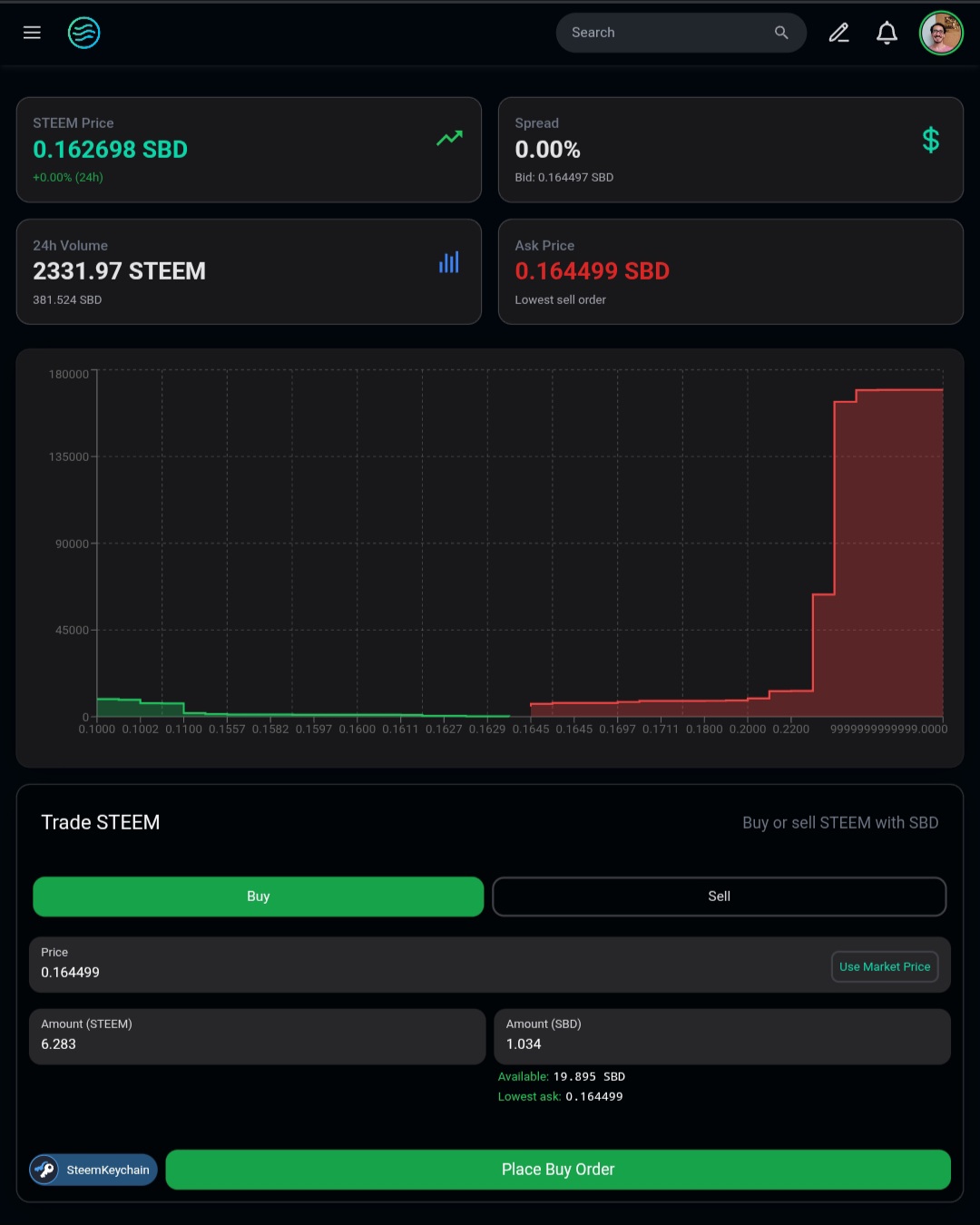Click Use Market Price button
The image size is (980, 1225).
[885, 966]
